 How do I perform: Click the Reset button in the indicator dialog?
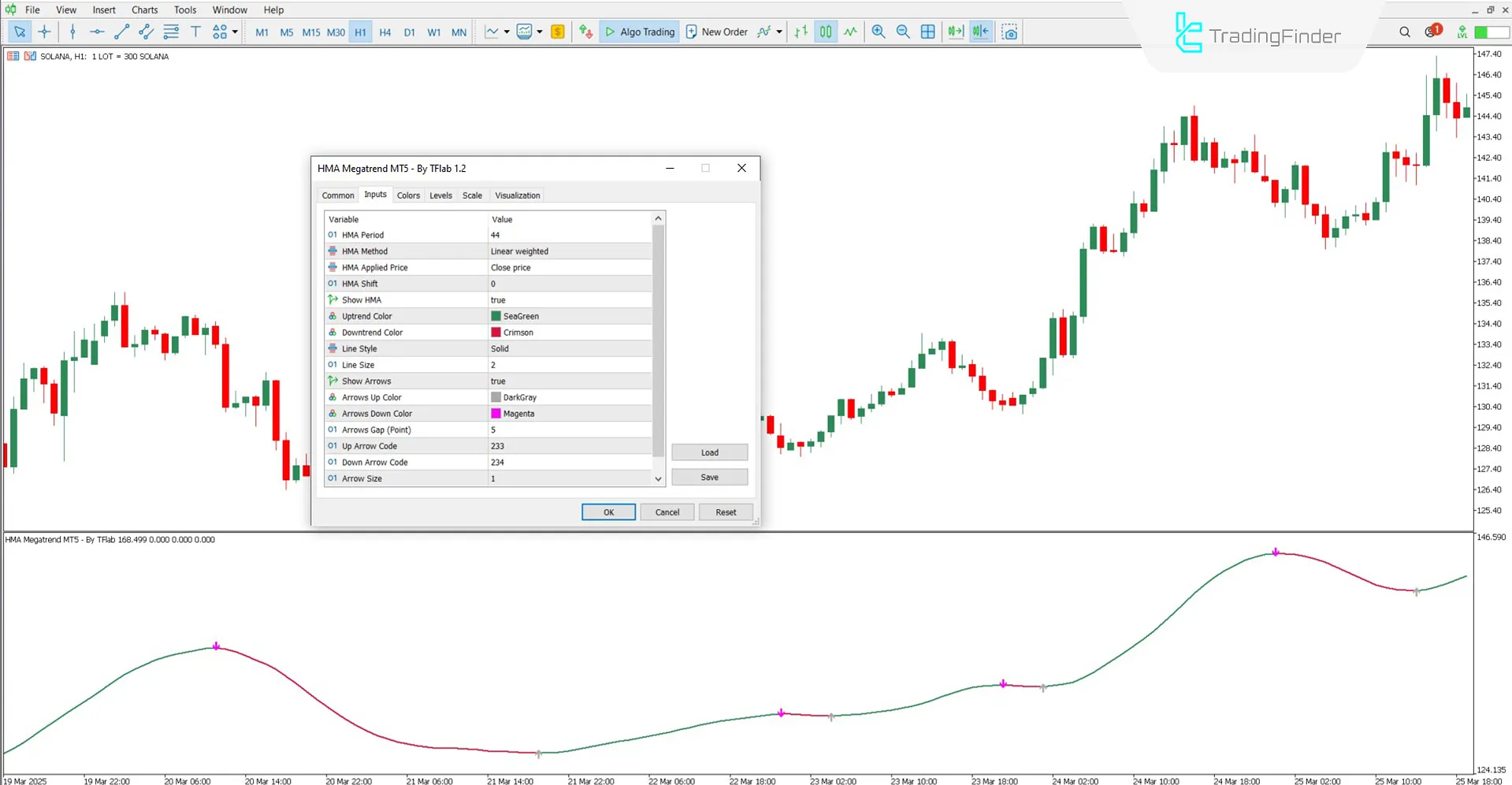(725, 512)
